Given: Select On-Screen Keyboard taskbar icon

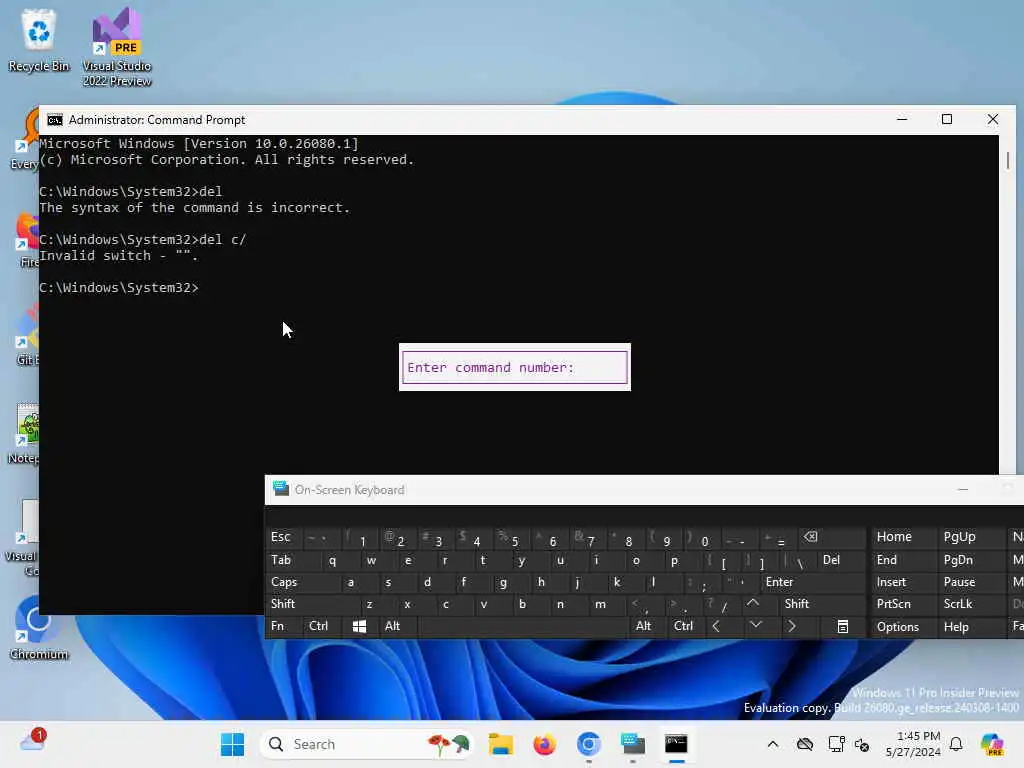Looking at the screenshot, I should pos(632,744).
